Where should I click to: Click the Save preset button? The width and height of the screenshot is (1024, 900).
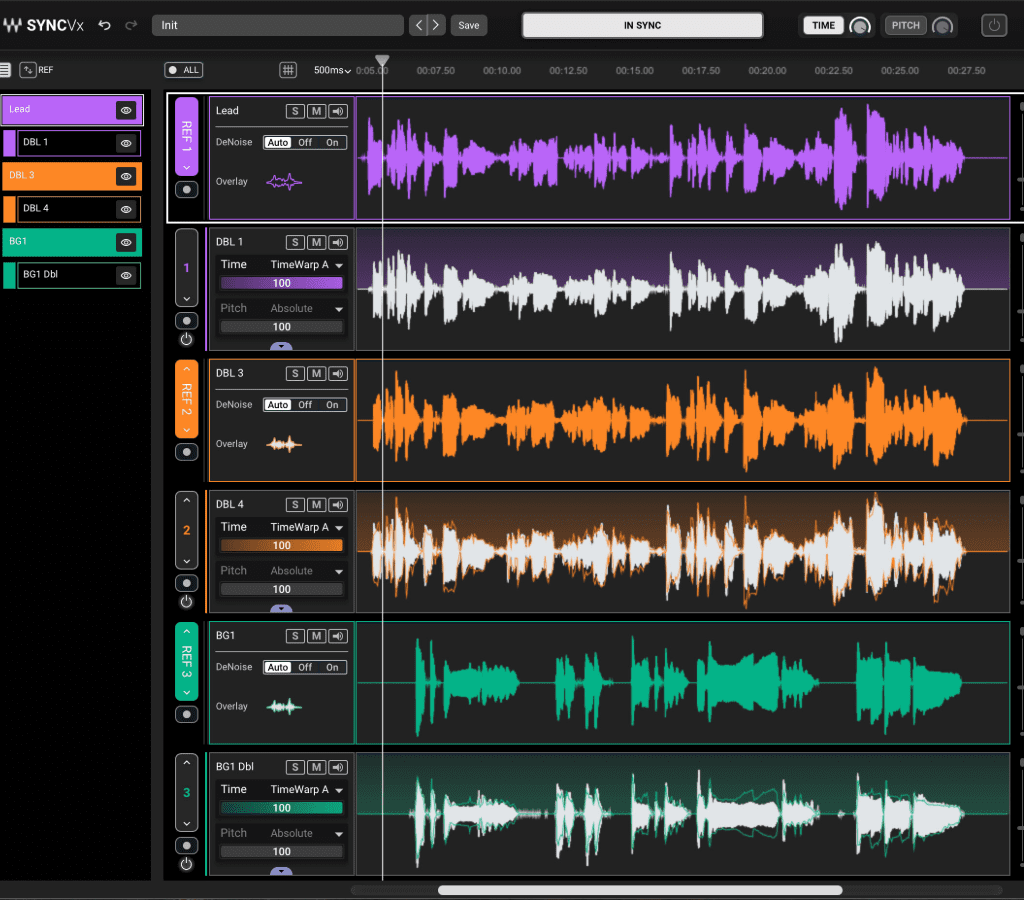click(x=469, y=25)
